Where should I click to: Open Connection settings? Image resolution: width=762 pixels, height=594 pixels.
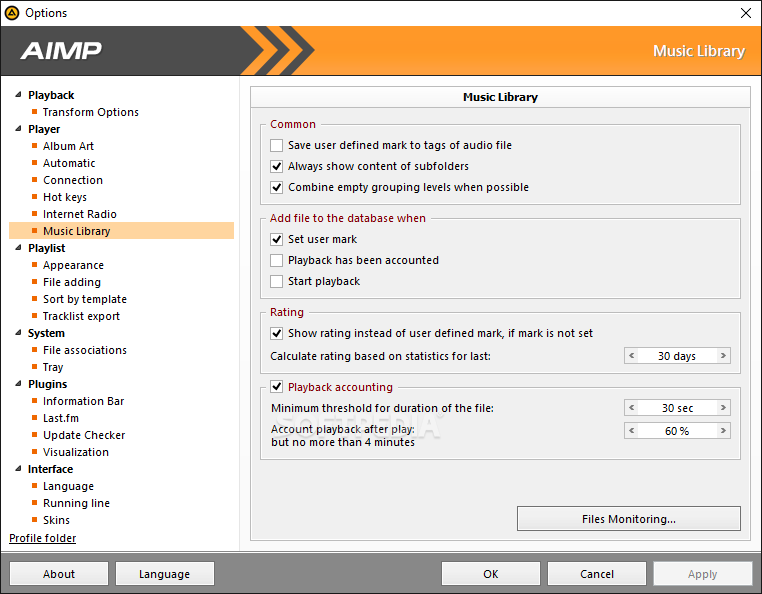(73, 180)
